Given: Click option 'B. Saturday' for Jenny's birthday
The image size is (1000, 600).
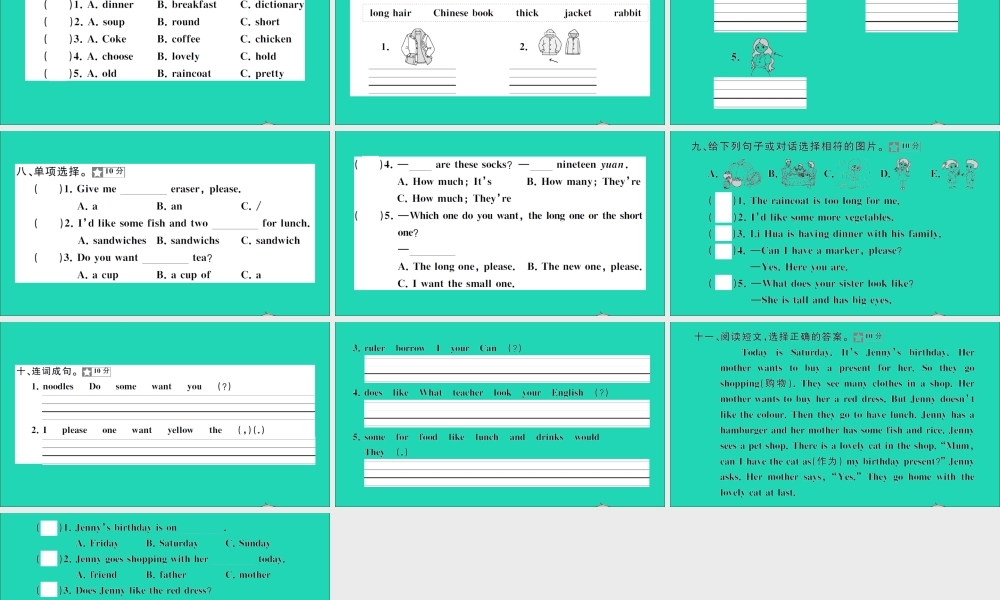Looking at the screenshot, I should (x=172, y=543).
